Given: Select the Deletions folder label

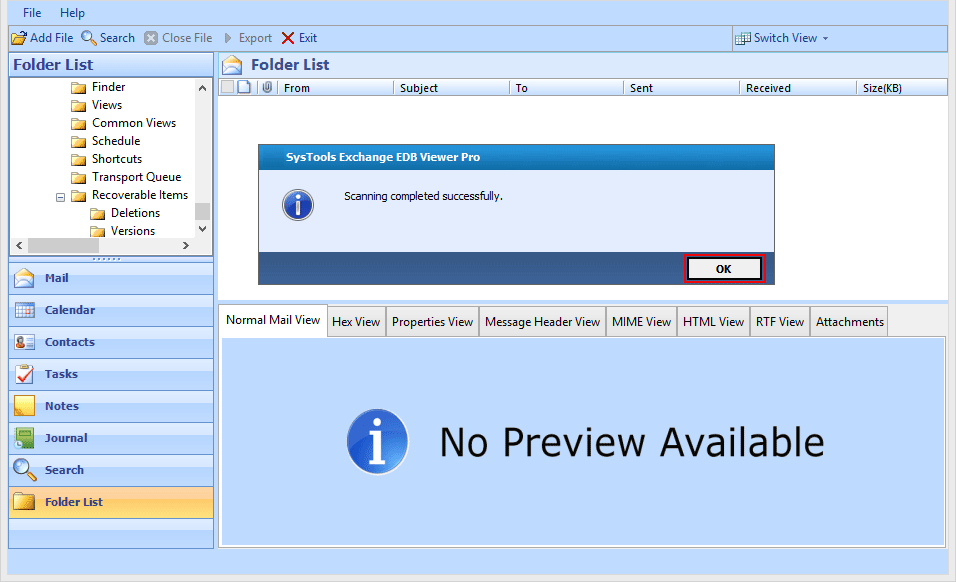Looking at the screenshot, I should click(135, 213).
